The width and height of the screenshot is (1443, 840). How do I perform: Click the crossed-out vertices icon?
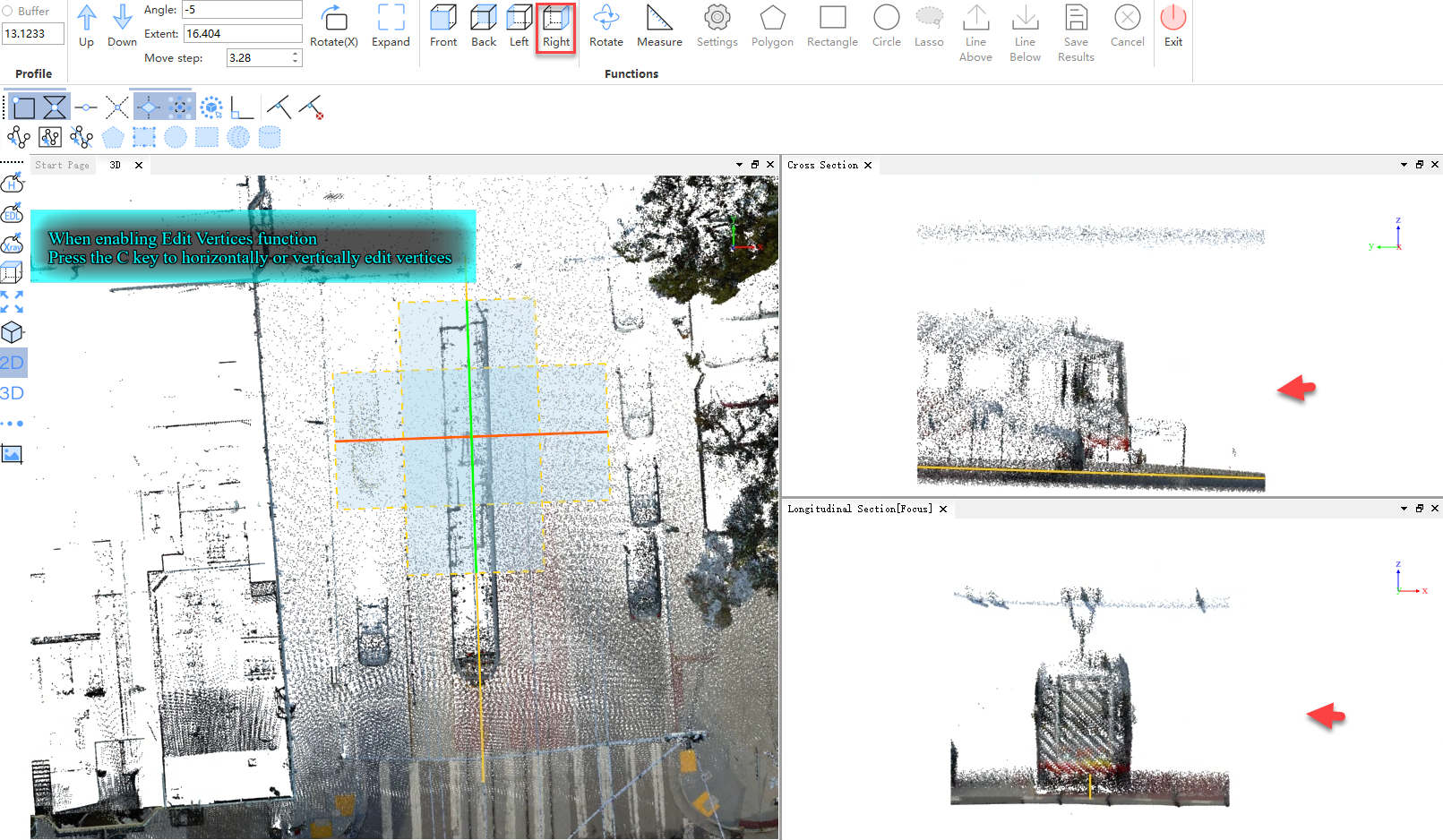pos(82,137)
